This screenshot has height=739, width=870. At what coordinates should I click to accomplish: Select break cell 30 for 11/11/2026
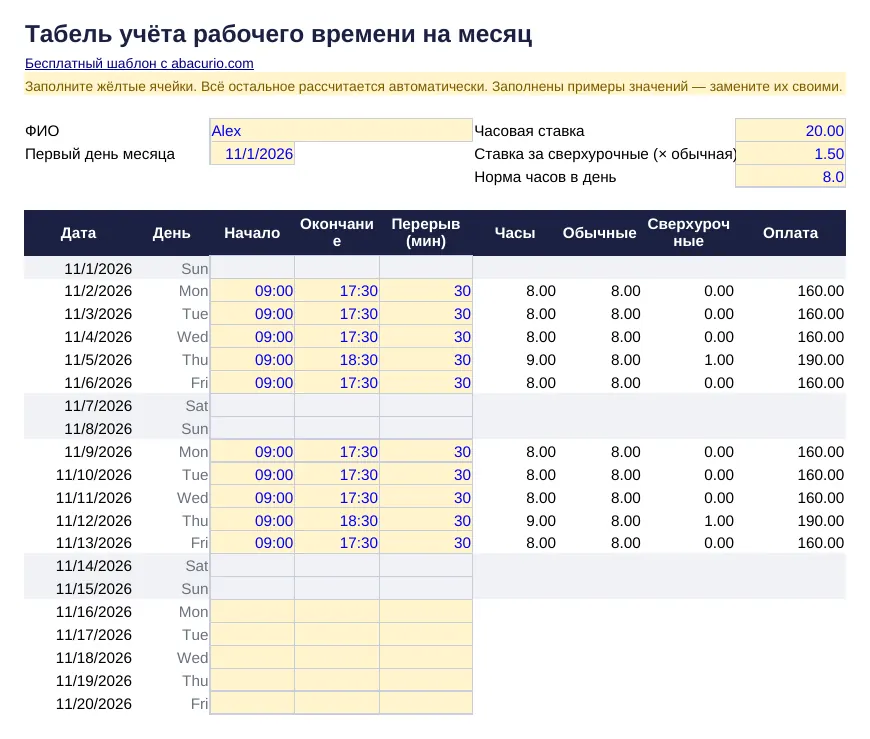pyautogui.click(x=426, y=498)
